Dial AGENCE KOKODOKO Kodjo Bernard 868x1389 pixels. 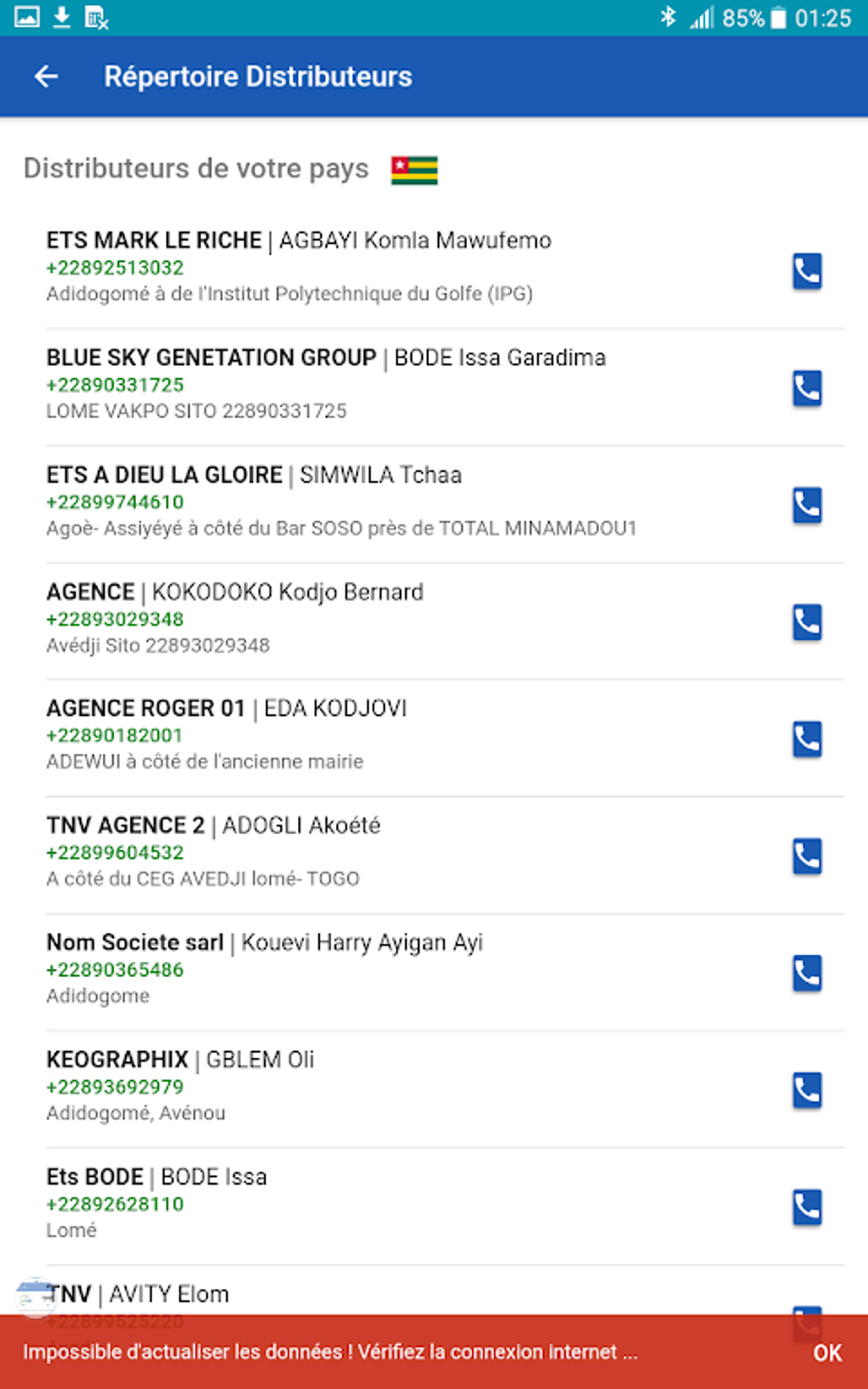807,622
